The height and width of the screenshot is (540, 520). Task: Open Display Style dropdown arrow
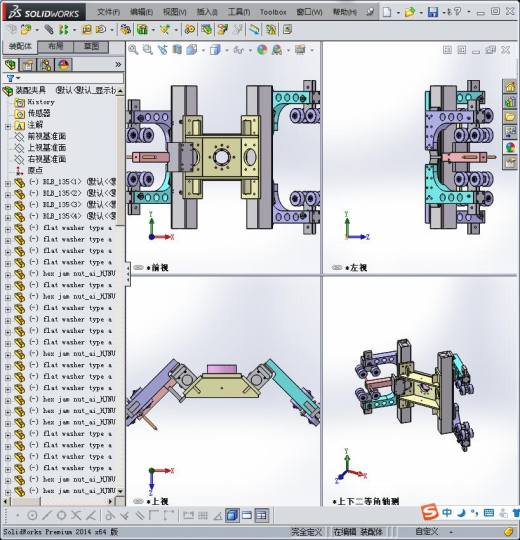227,51
